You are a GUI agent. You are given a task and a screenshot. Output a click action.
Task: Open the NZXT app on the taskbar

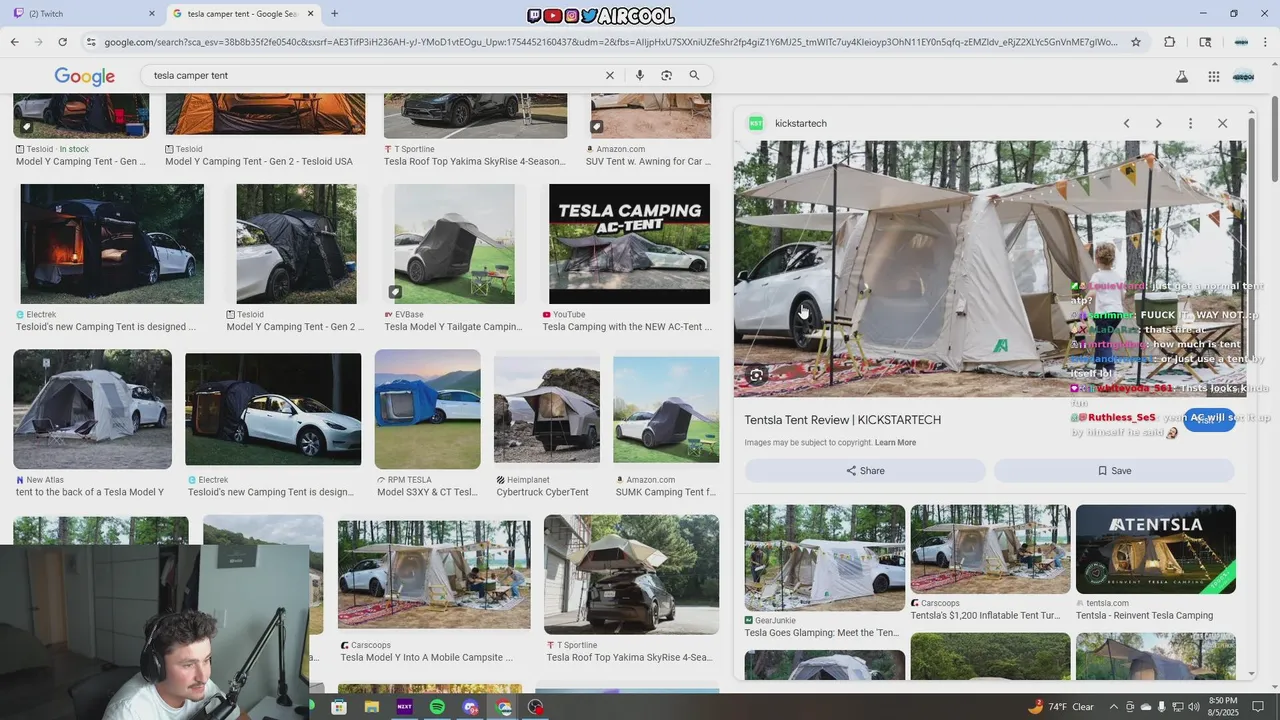point(404,707)
